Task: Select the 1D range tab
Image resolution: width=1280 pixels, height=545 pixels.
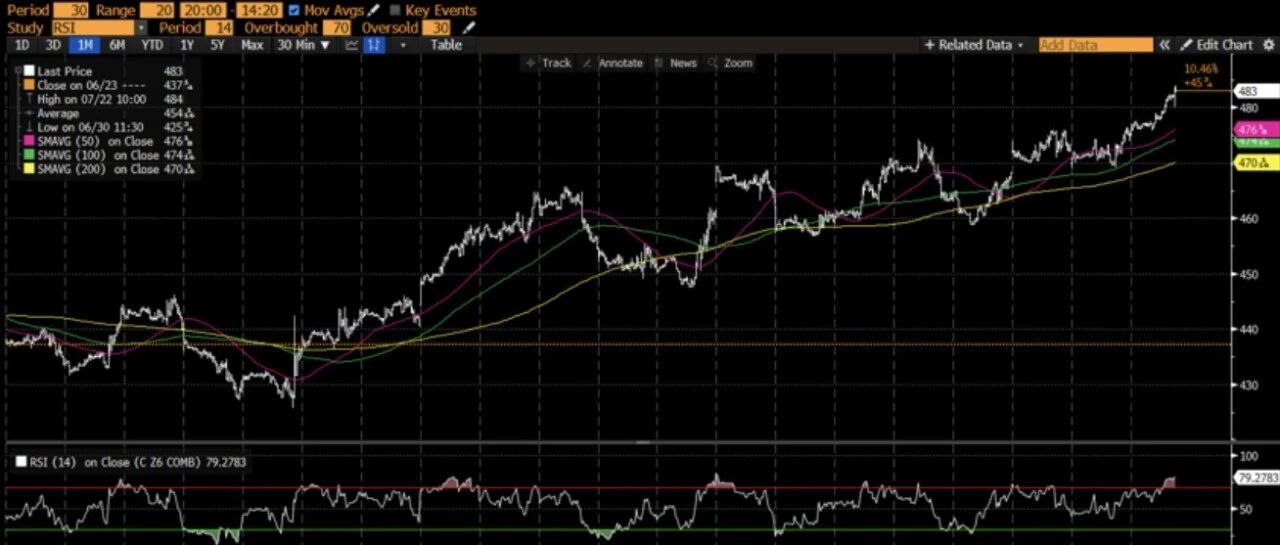Action: [22, 45]
